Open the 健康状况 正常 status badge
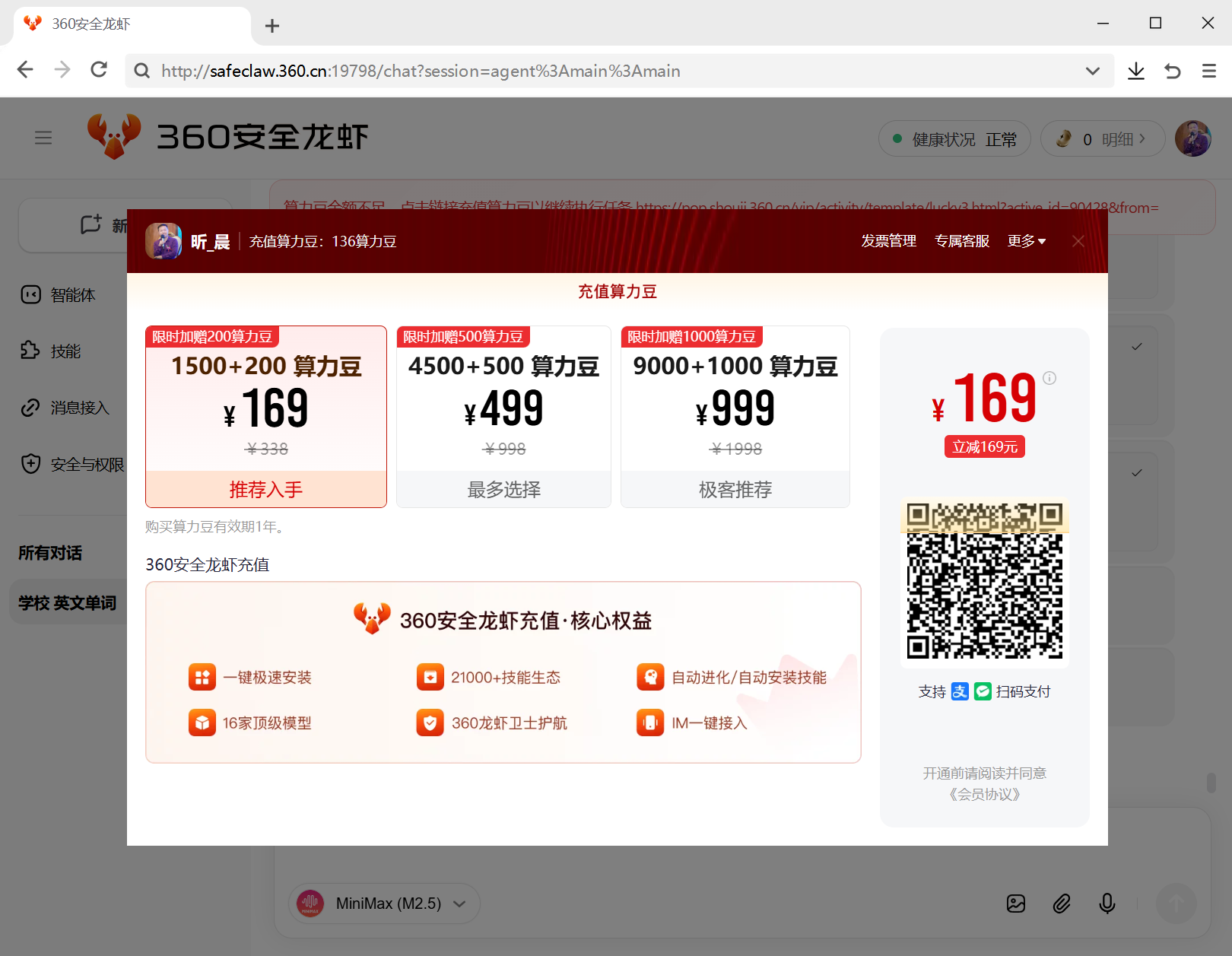The width and height of the screenshot is (1232, 956). 954,139
